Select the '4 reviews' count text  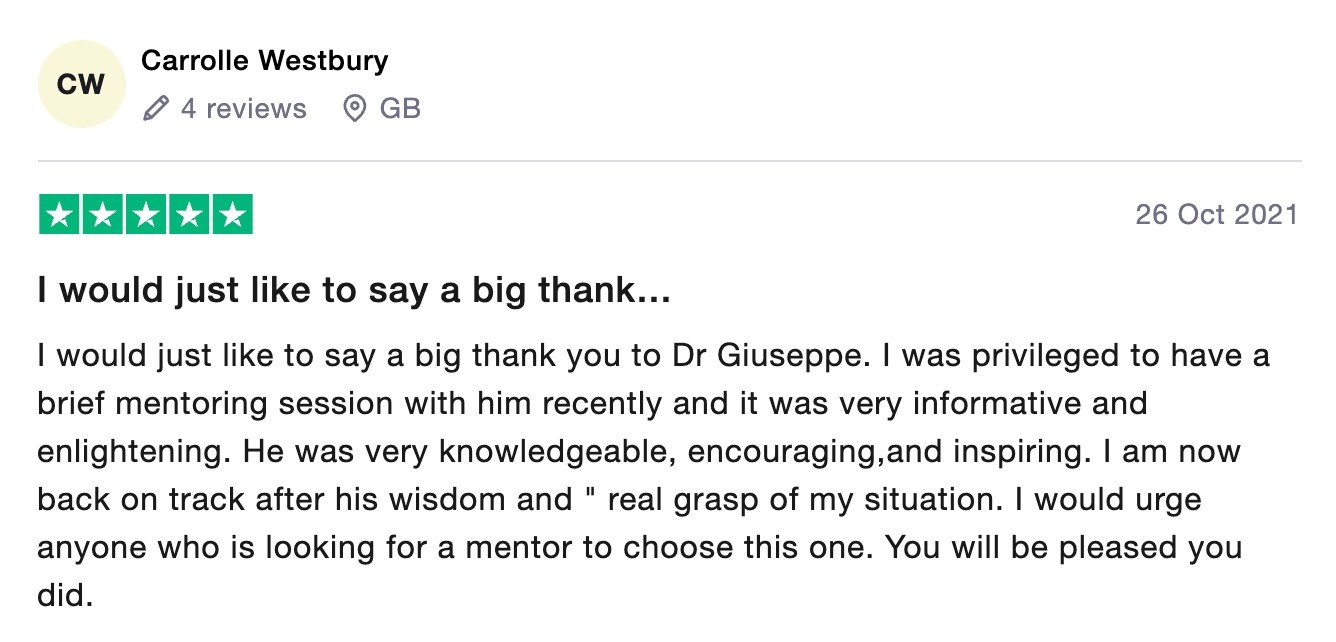243,108
